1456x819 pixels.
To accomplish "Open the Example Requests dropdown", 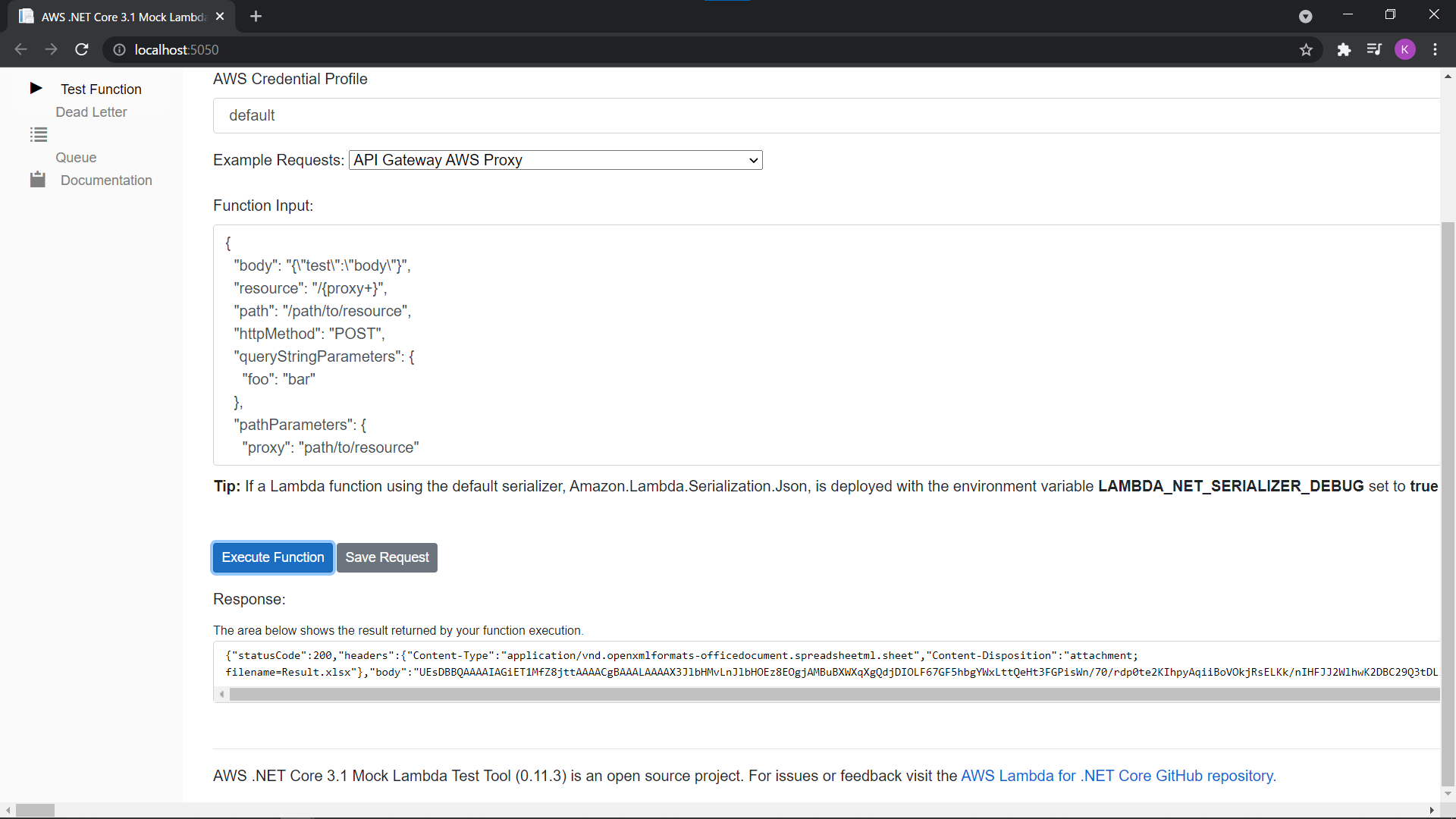I will point(555,160).
